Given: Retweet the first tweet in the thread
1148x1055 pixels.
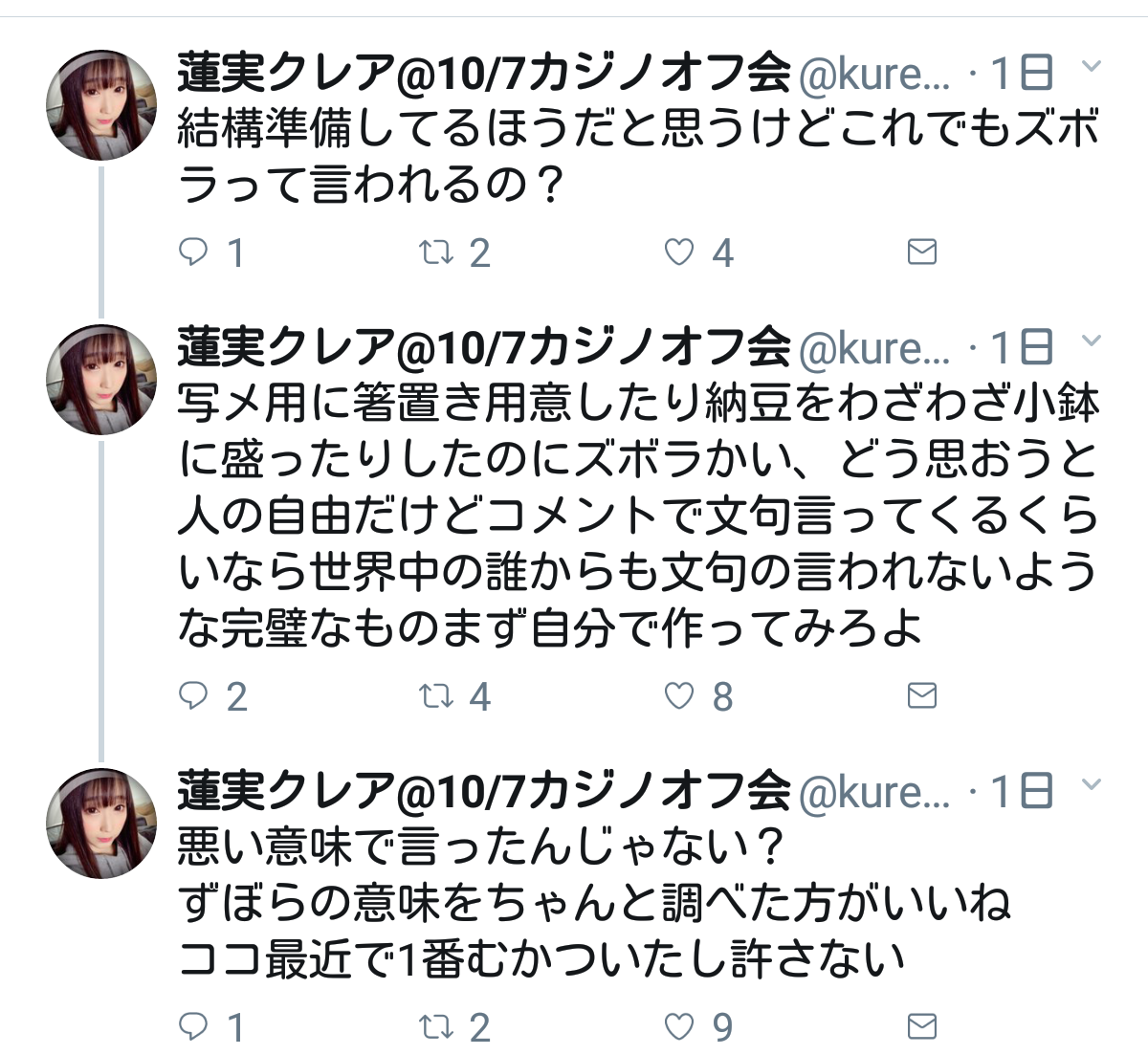Looking at the screenshot, I should point(436,253).
